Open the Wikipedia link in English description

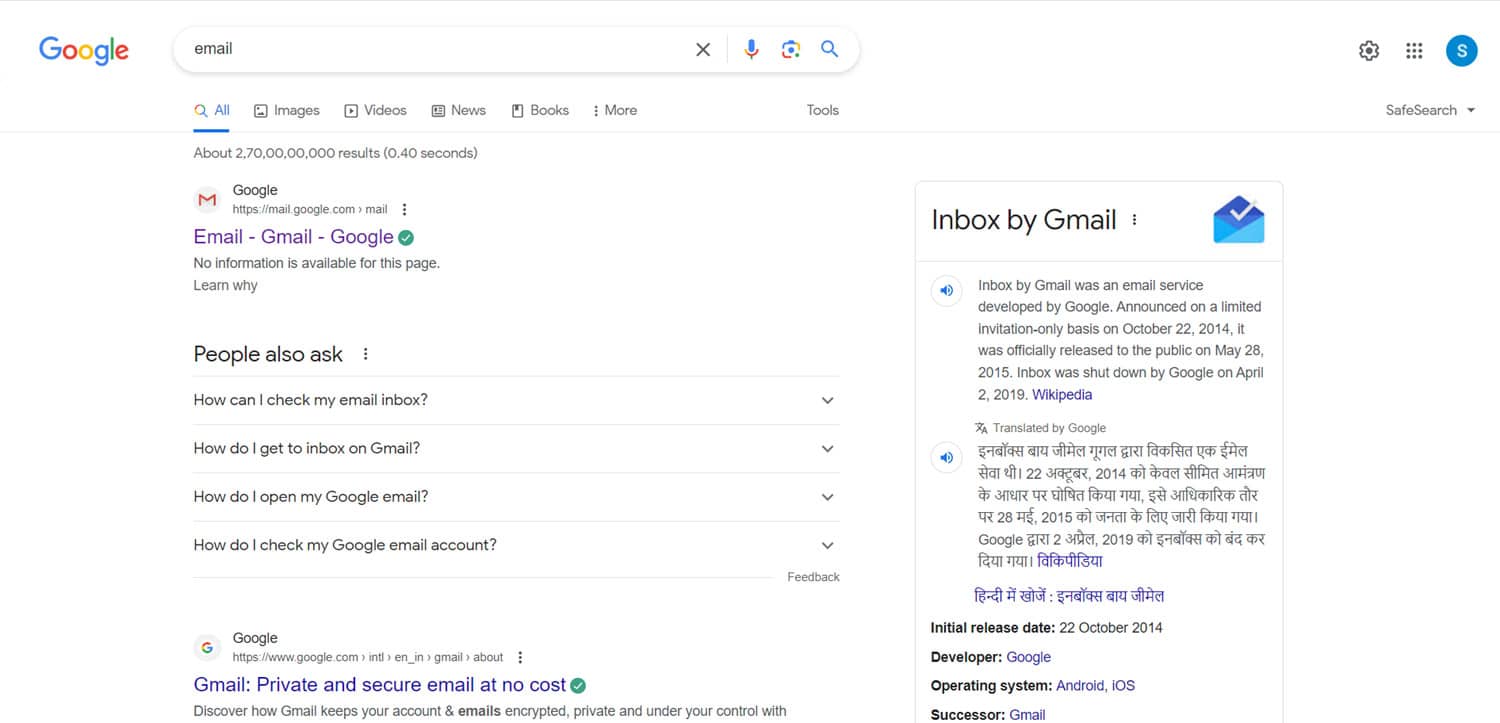point(1062,395)
